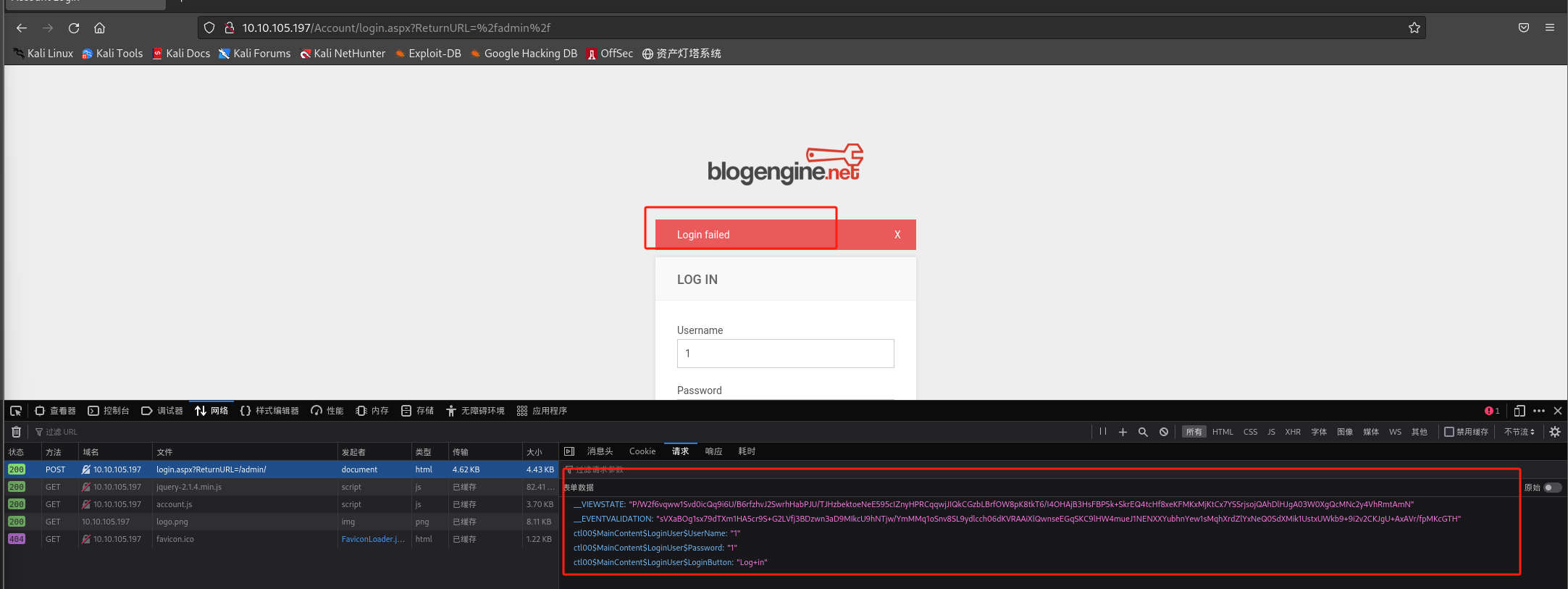Filter requests by HTML type
The width and height of the screenshot is (1568, 589).
tap(1223, 432)
